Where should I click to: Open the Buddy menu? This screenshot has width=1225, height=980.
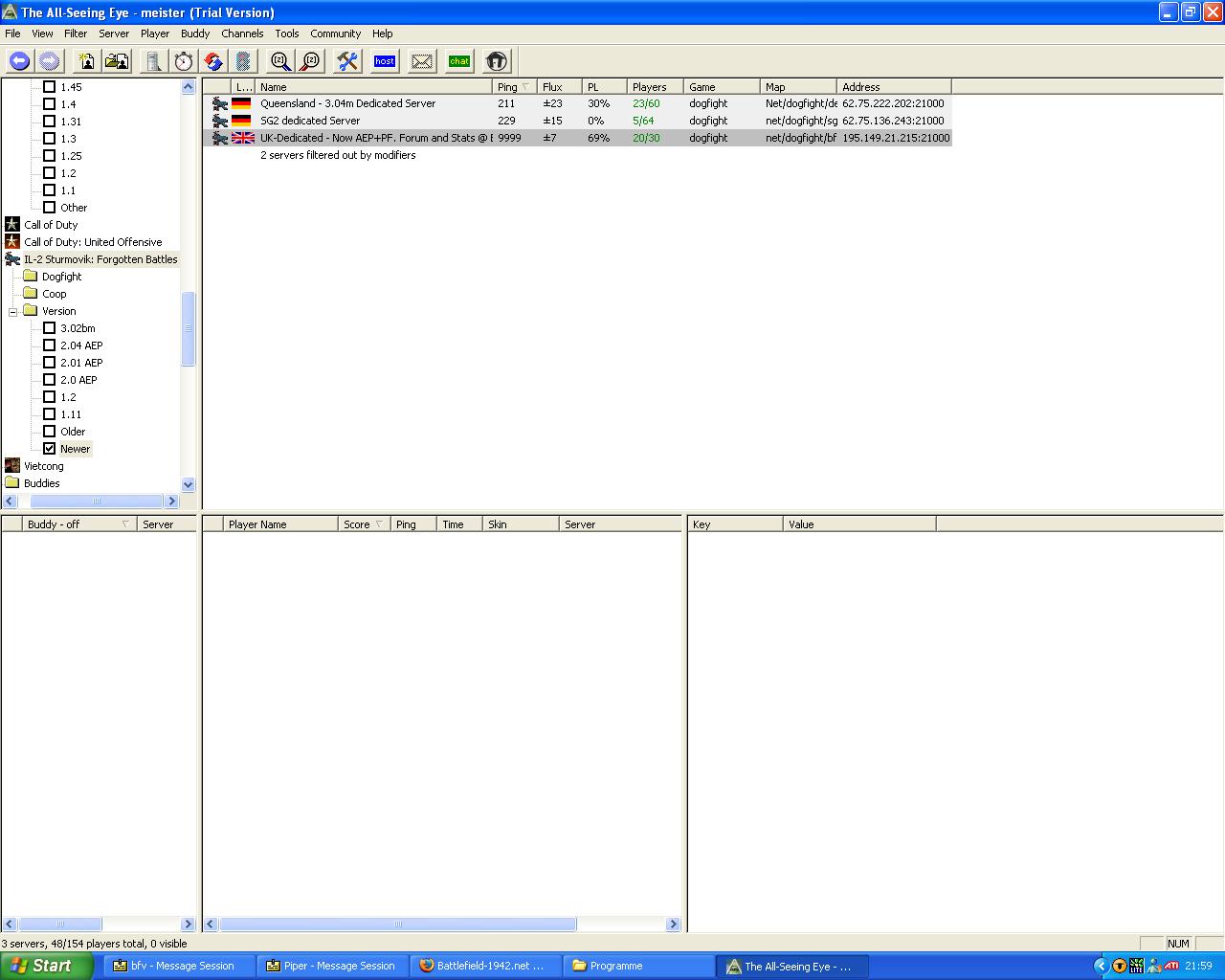tap(195, 33)
